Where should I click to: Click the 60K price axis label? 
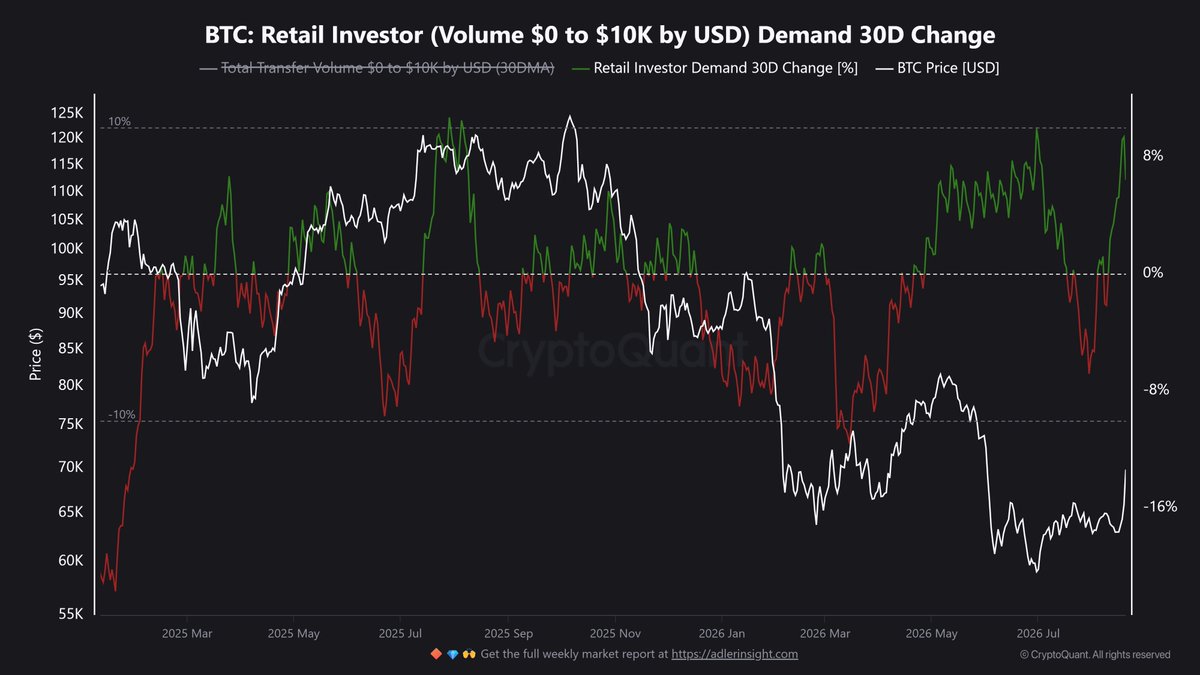[71, 560]
